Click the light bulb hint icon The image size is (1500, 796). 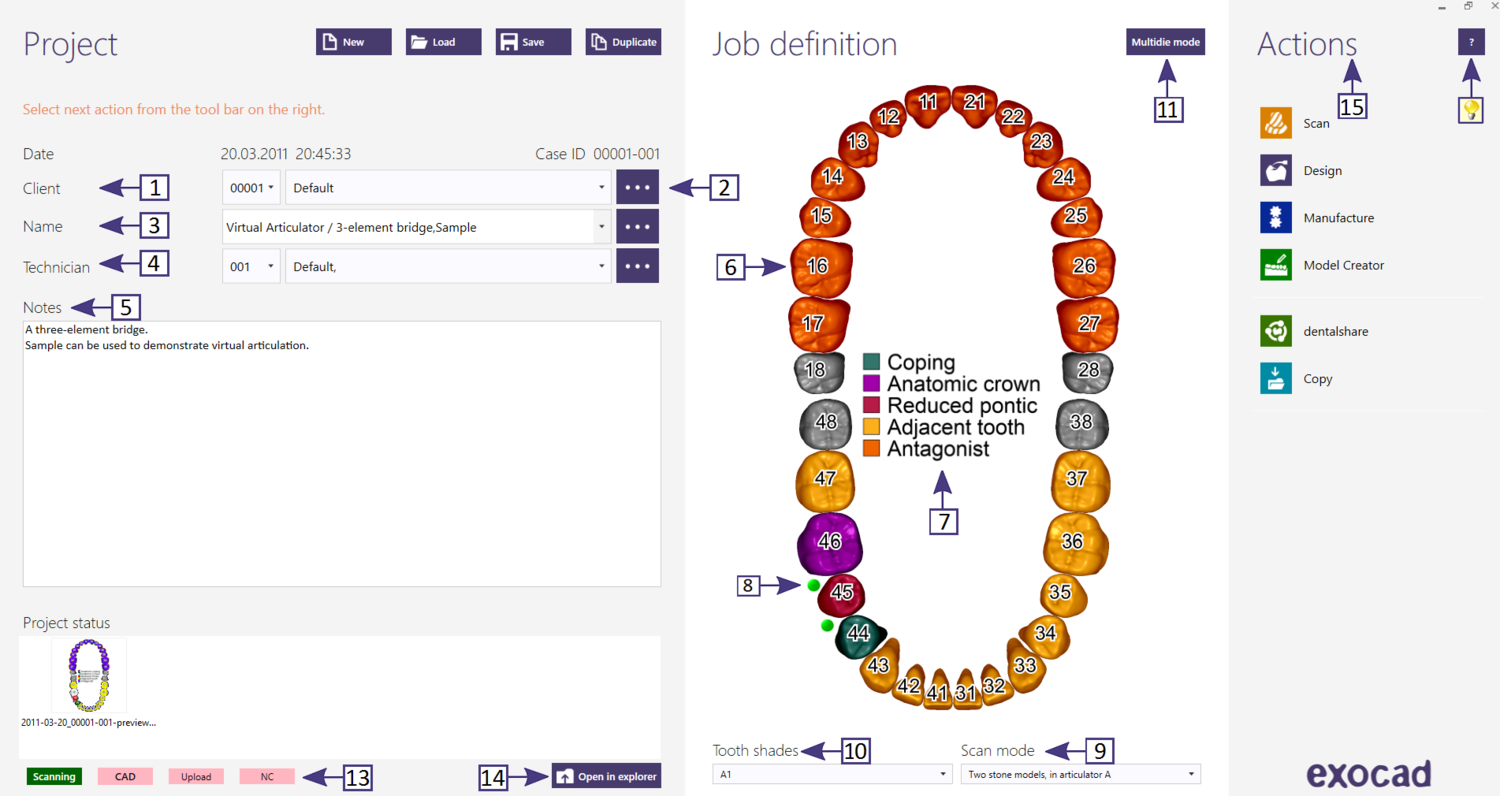(x=1470, y=110)
